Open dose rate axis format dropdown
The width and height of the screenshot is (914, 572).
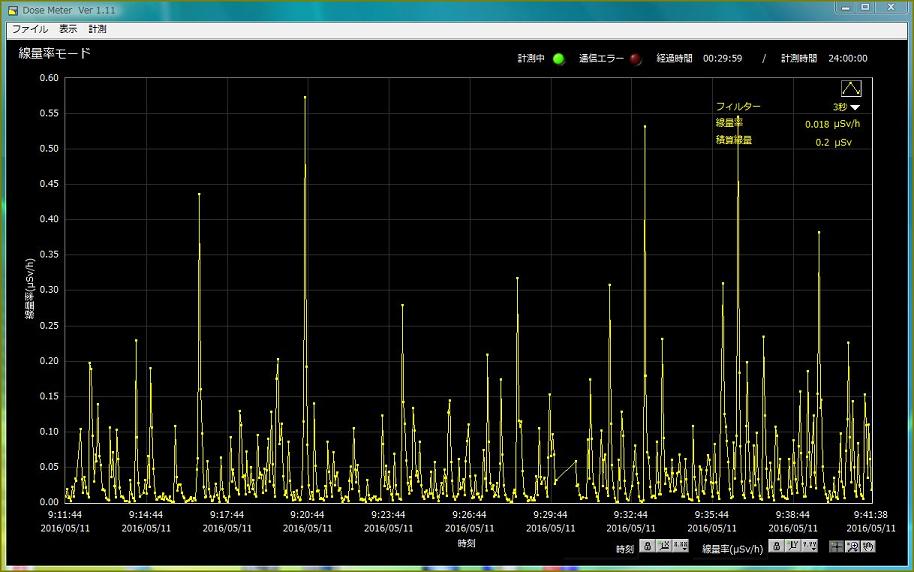[807, 547]
